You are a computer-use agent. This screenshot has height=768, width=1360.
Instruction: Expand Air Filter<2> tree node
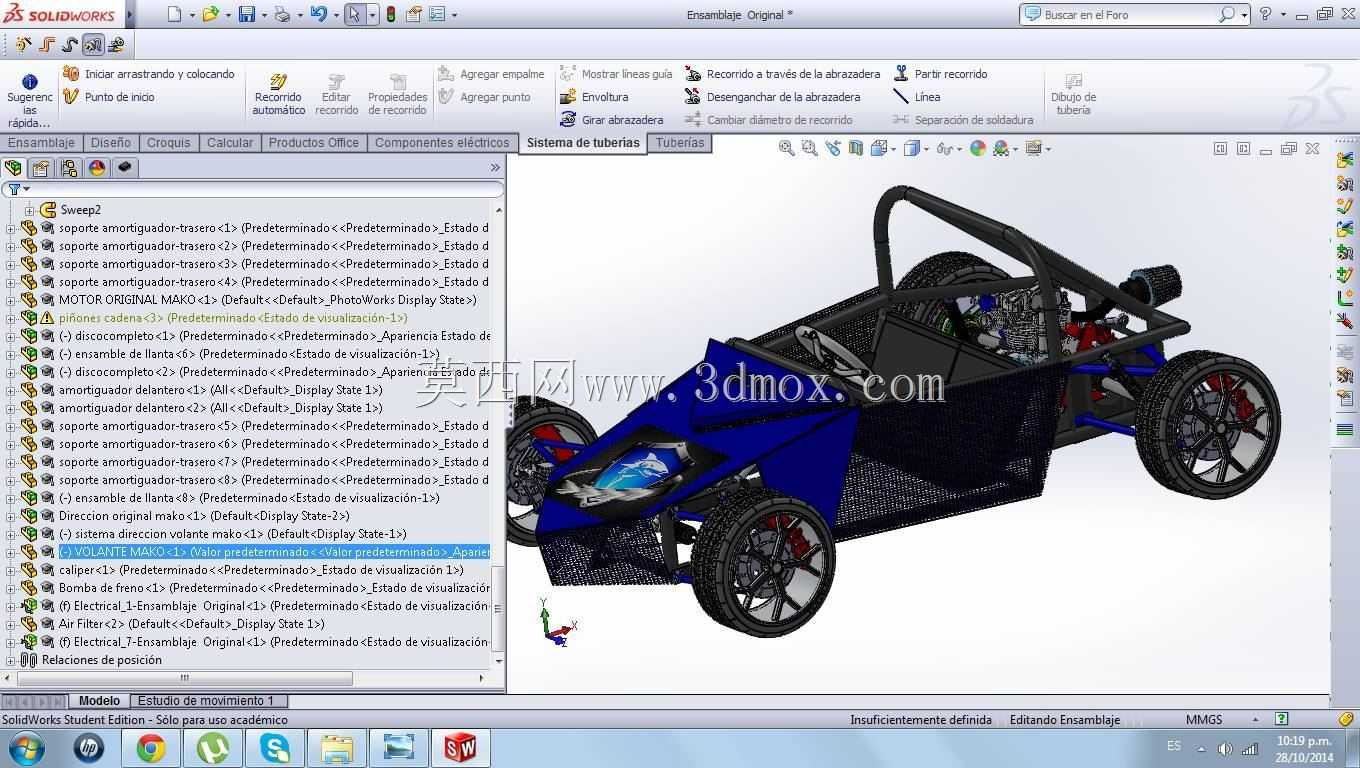tap(11, 624)
